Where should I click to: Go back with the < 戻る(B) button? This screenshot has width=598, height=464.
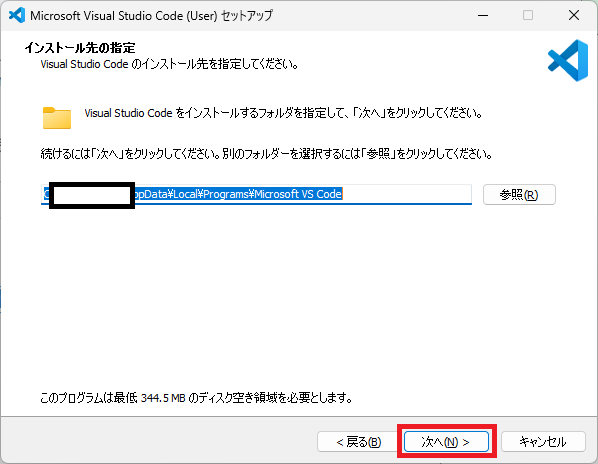(358, 442)
